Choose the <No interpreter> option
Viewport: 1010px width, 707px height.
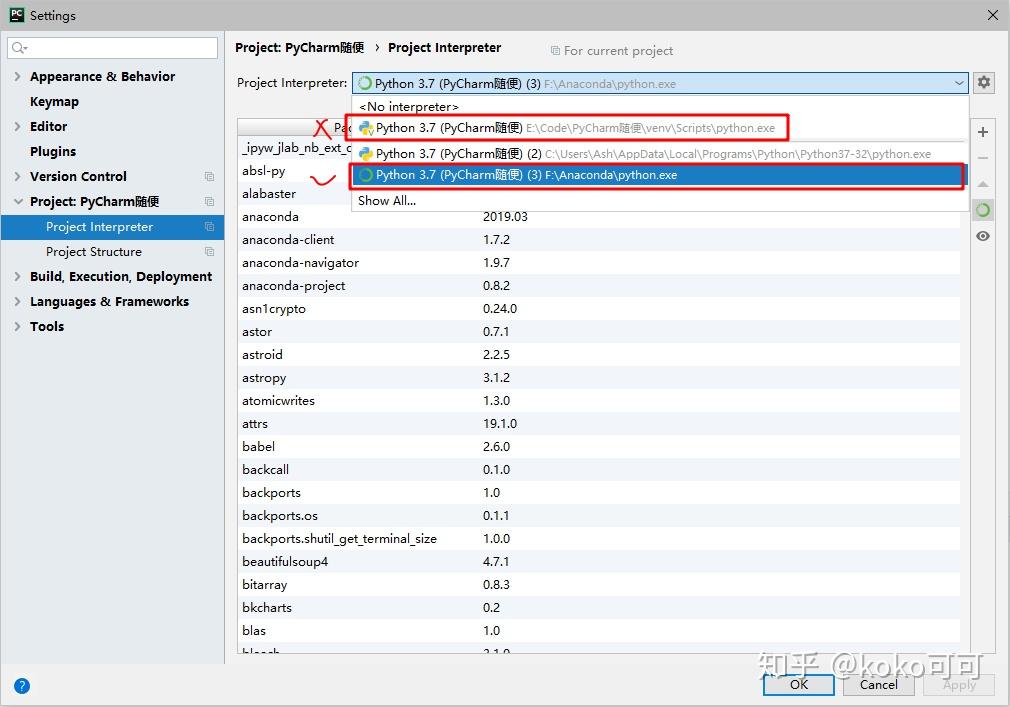[x=408, y=106]
